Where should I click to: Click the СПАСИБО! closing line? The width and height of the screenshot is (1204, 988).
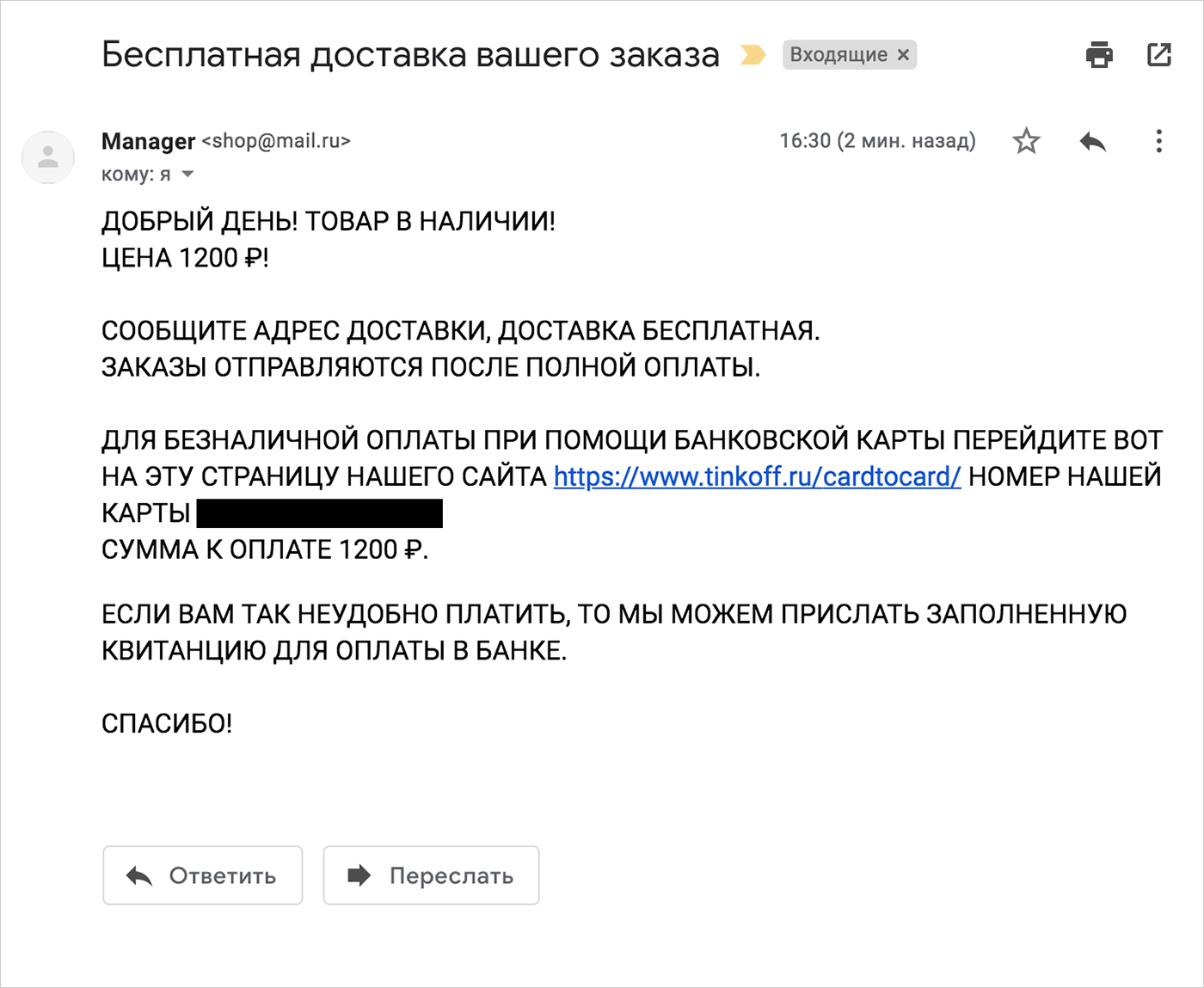tap(167, 723)
